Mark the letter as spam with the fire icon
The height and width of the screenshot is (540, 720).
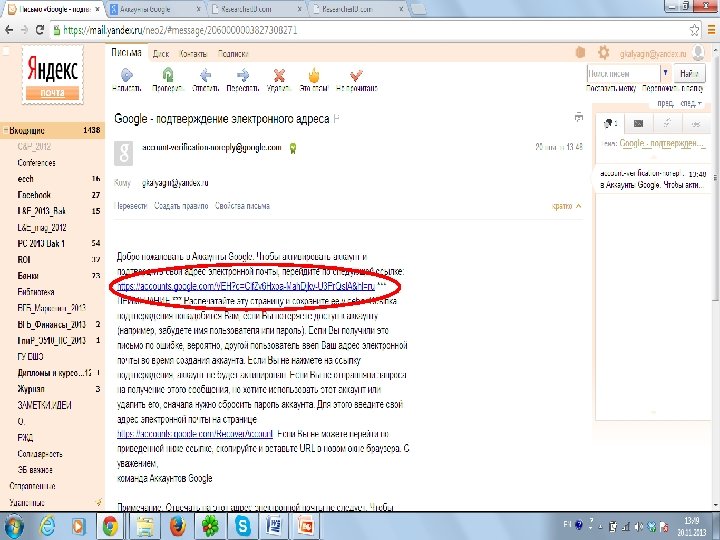(x=314, y=75)
